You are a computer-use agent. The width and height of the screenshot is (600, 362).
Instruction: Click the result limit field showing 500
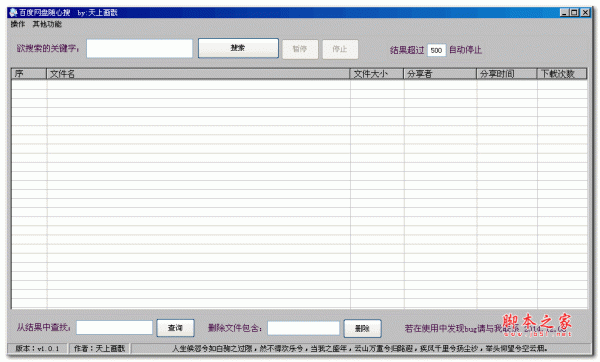tap(436, 50)
